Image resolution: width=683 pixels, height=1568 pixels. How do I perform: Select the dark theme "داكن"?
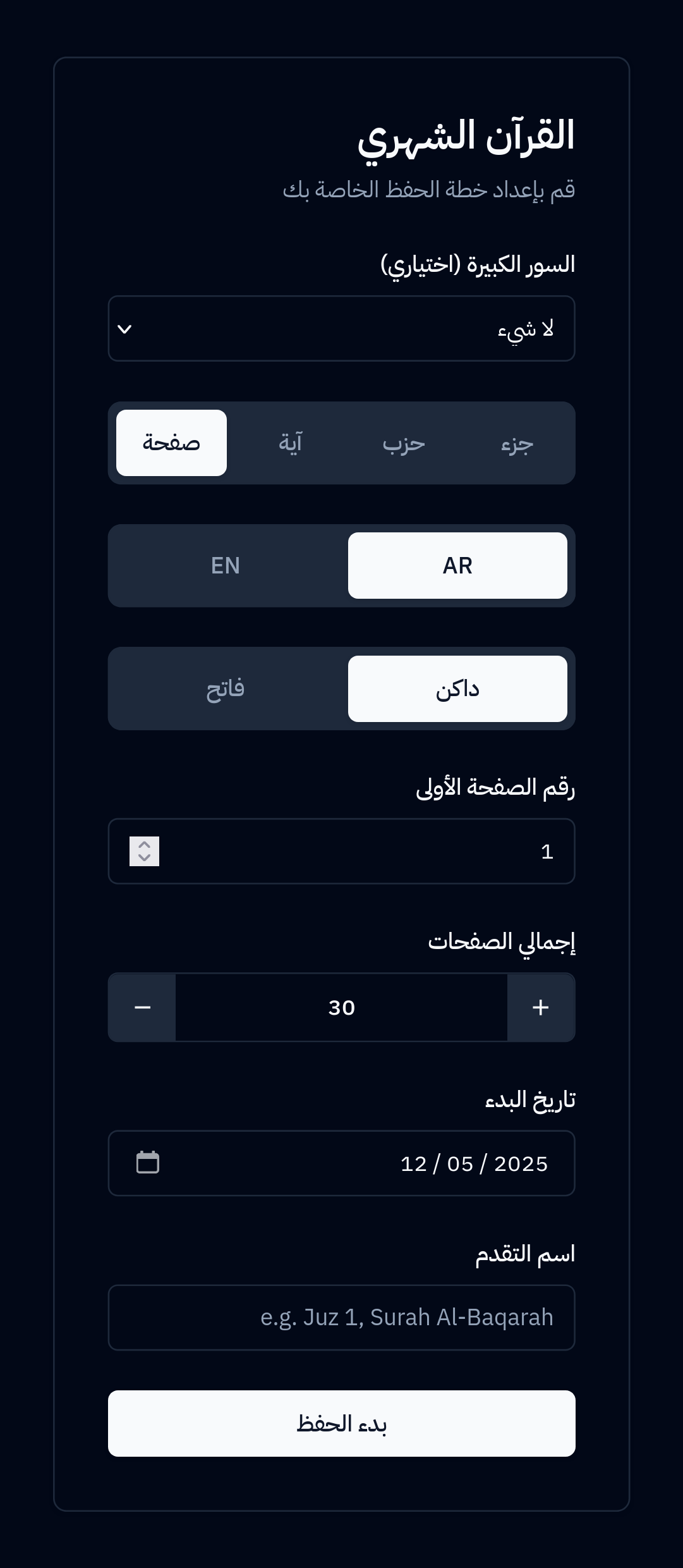click(x=457, y=689)
